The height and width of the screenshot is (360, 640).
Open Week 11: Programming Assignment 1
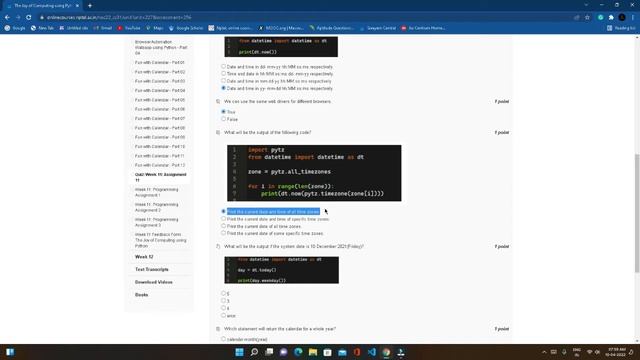(157, 192)
